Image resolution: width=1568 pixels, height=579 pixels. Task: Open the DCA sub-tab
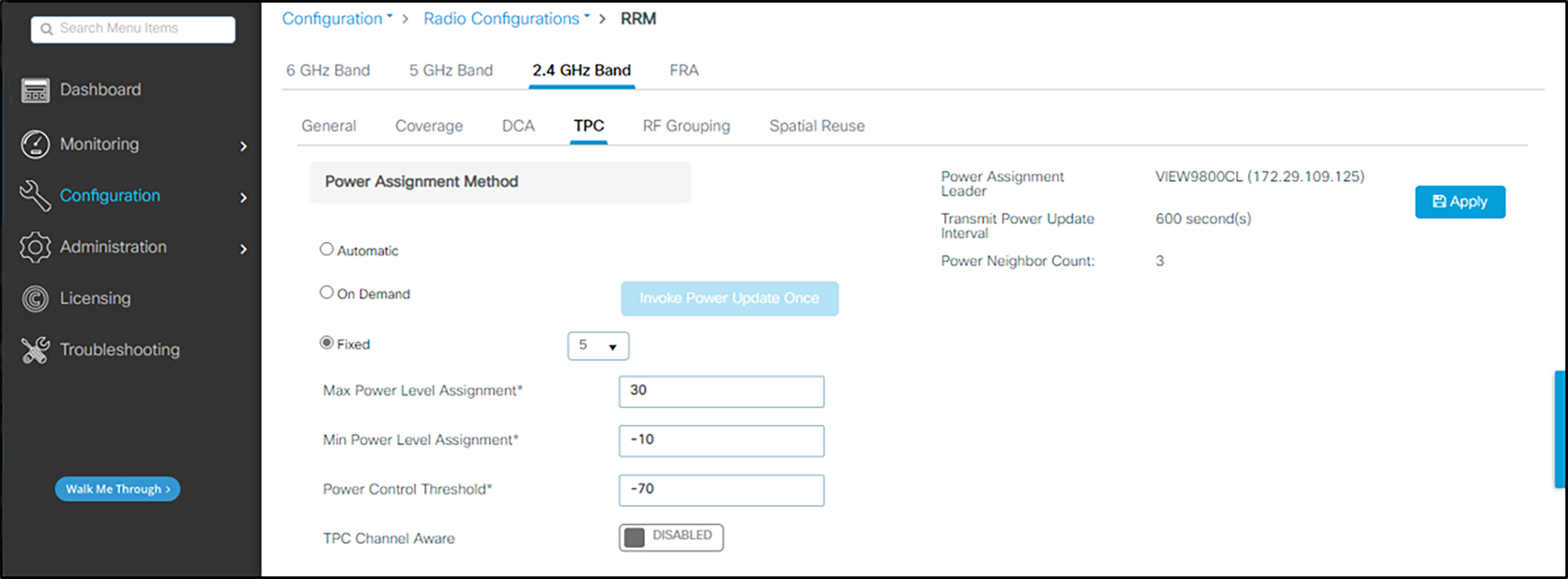coord(518,126)
